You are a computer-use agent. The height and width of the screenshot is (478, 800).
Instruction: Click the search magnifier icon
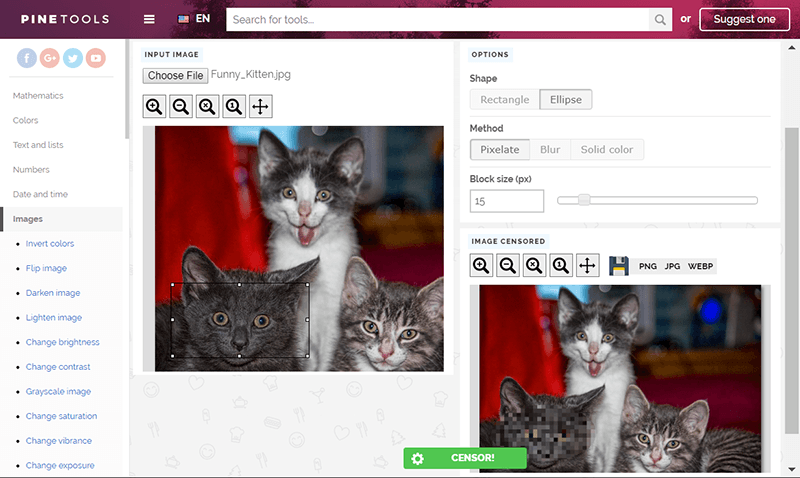pos(660,19)
